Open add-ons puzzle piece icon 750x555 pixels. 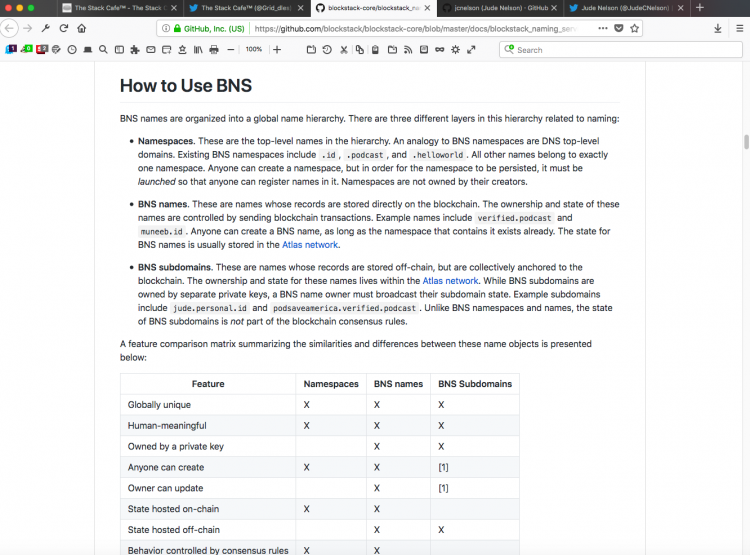point(135,50)
